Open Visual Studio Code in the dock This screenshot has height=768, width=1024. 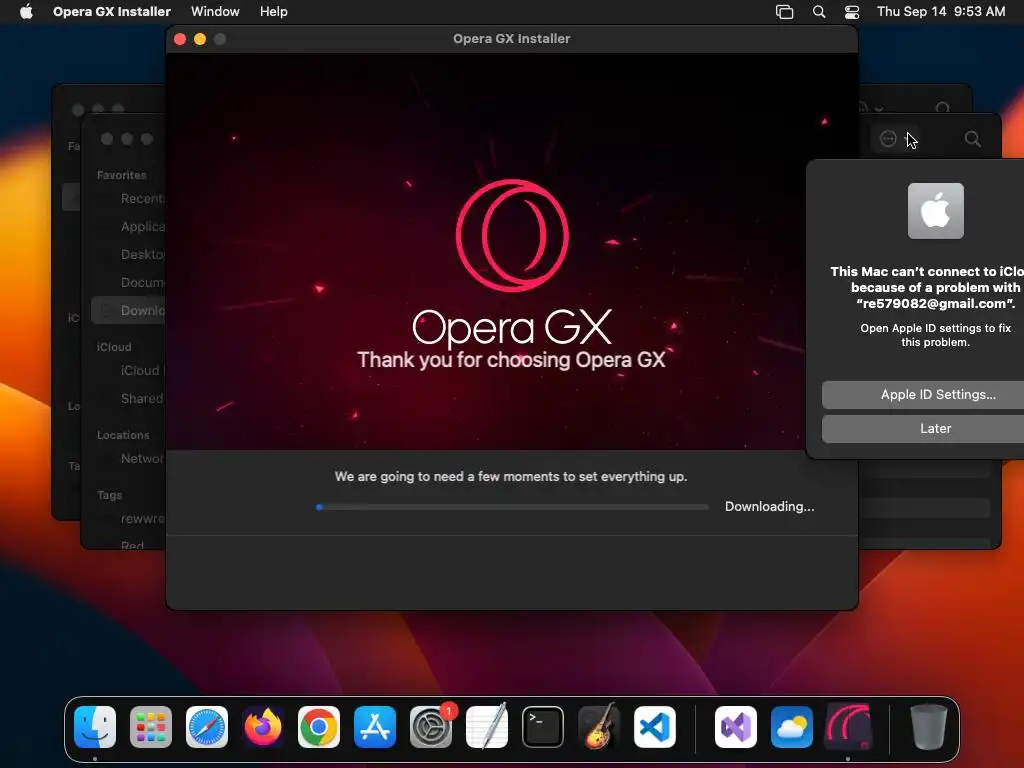point(654,727)
